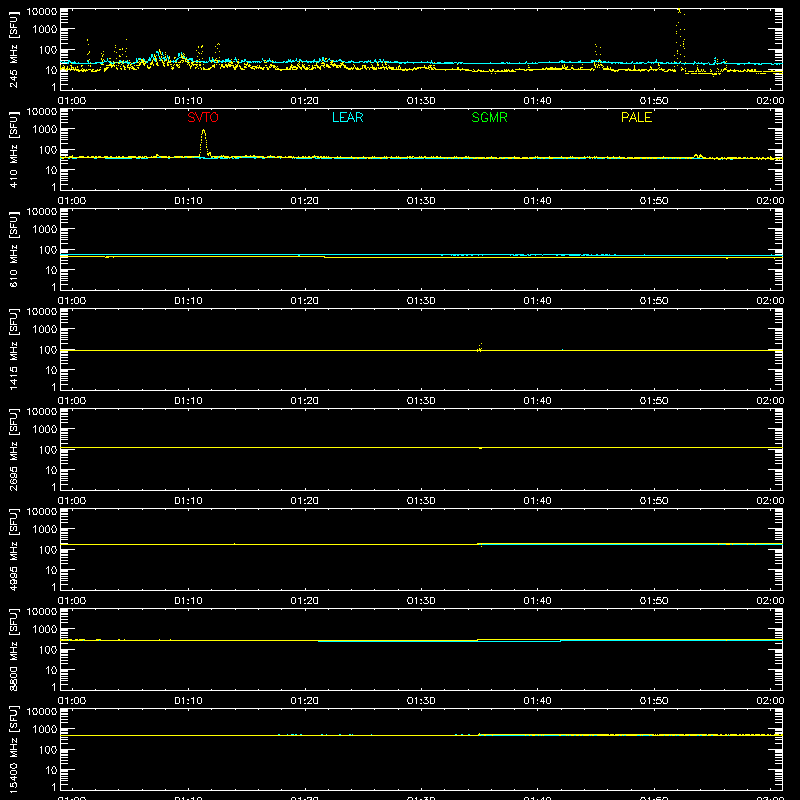Click the 4995 MHz flux step near 01:35

480,544
